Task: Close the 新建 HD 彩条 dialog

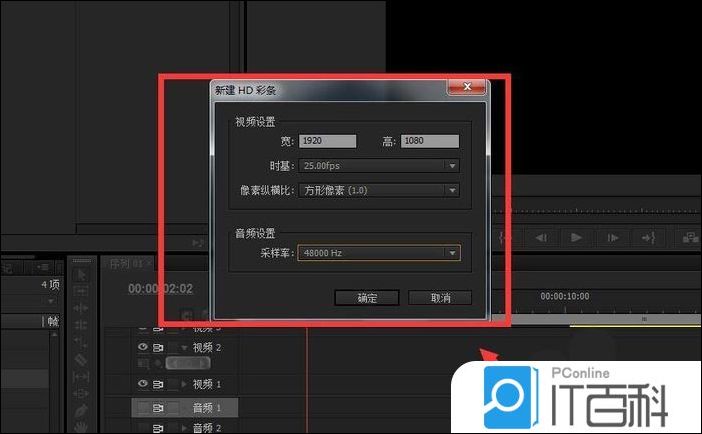Action: pyautogui.click(x=467, y=86)
